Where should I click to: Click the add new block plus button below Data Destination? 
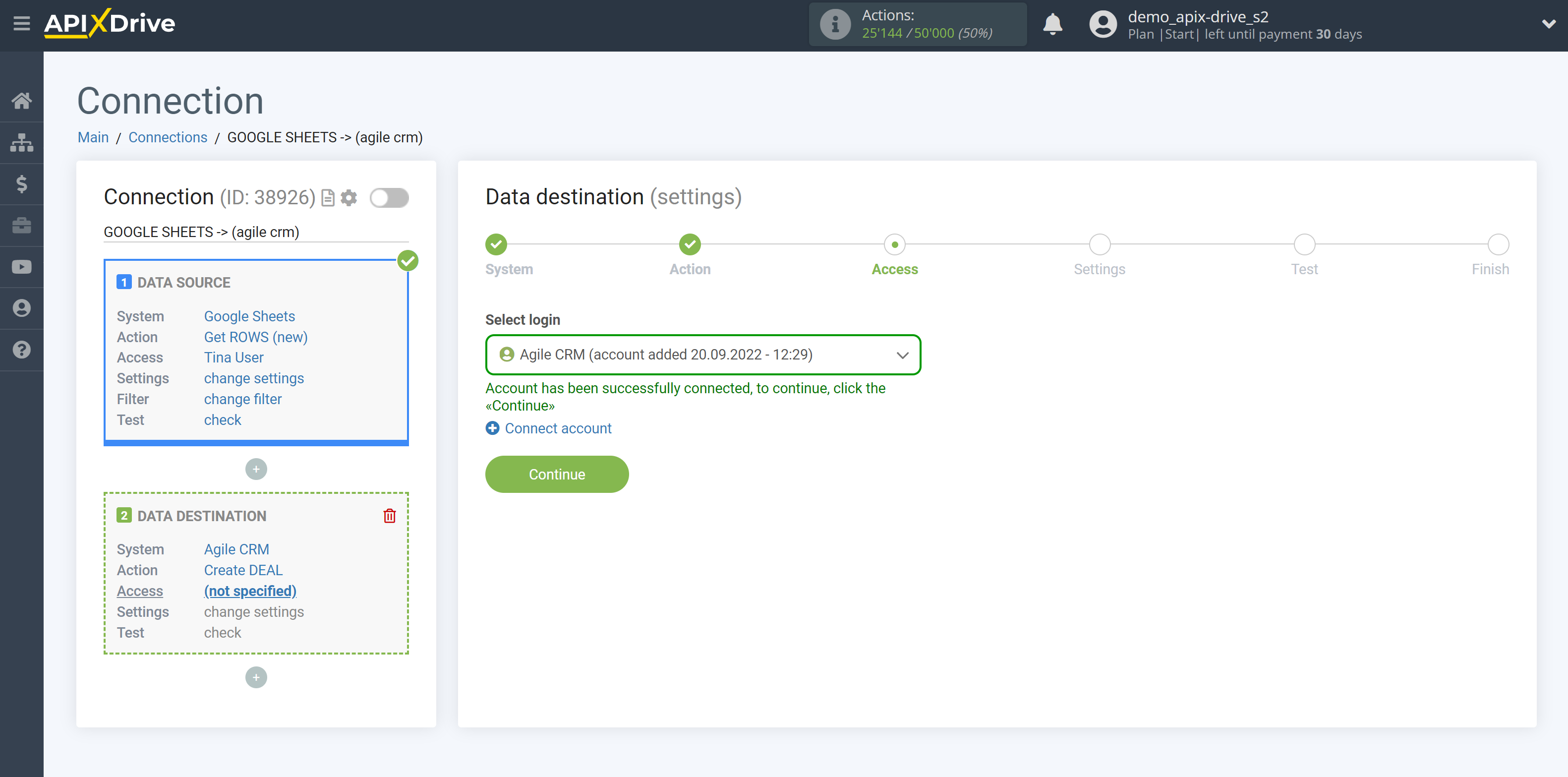tap(256, 677)
